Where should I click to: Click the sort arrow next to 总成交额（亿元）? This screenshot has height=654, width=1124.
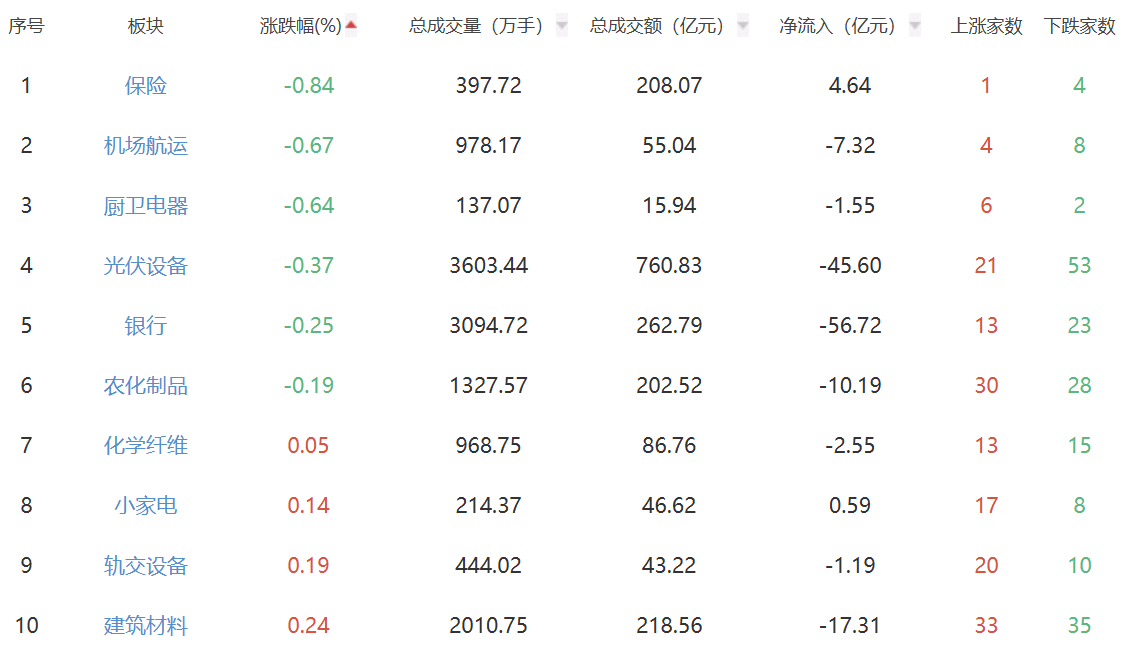pyautogui.click(x=743, y=26)
